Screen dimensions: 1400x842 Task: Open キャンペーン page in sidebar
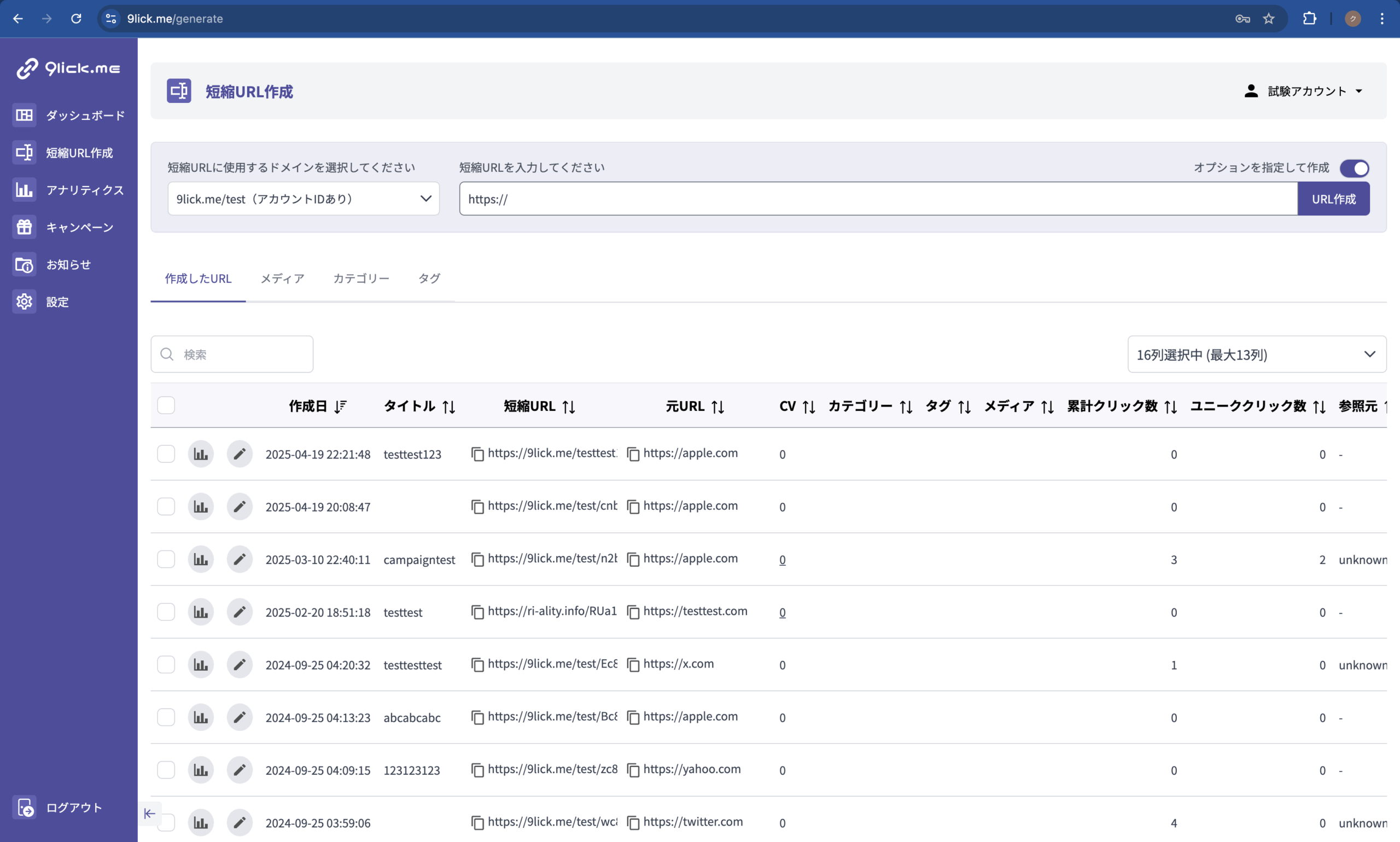(x=79, y=228)
